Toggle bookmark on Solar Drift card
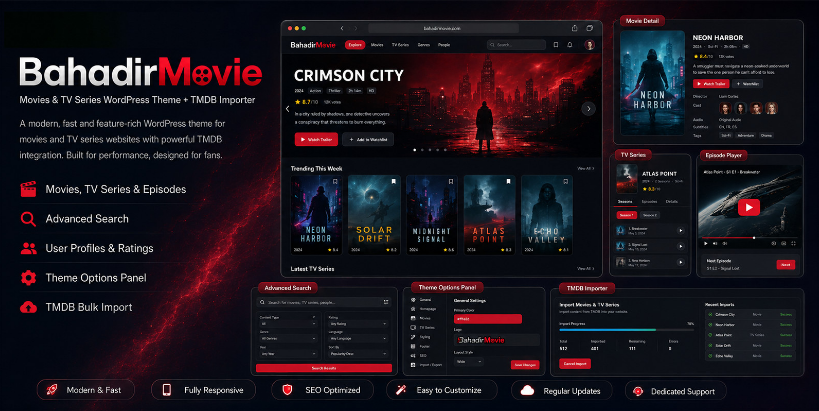The image size is (819, 411). pyautogui.click(x=393, y=182)
